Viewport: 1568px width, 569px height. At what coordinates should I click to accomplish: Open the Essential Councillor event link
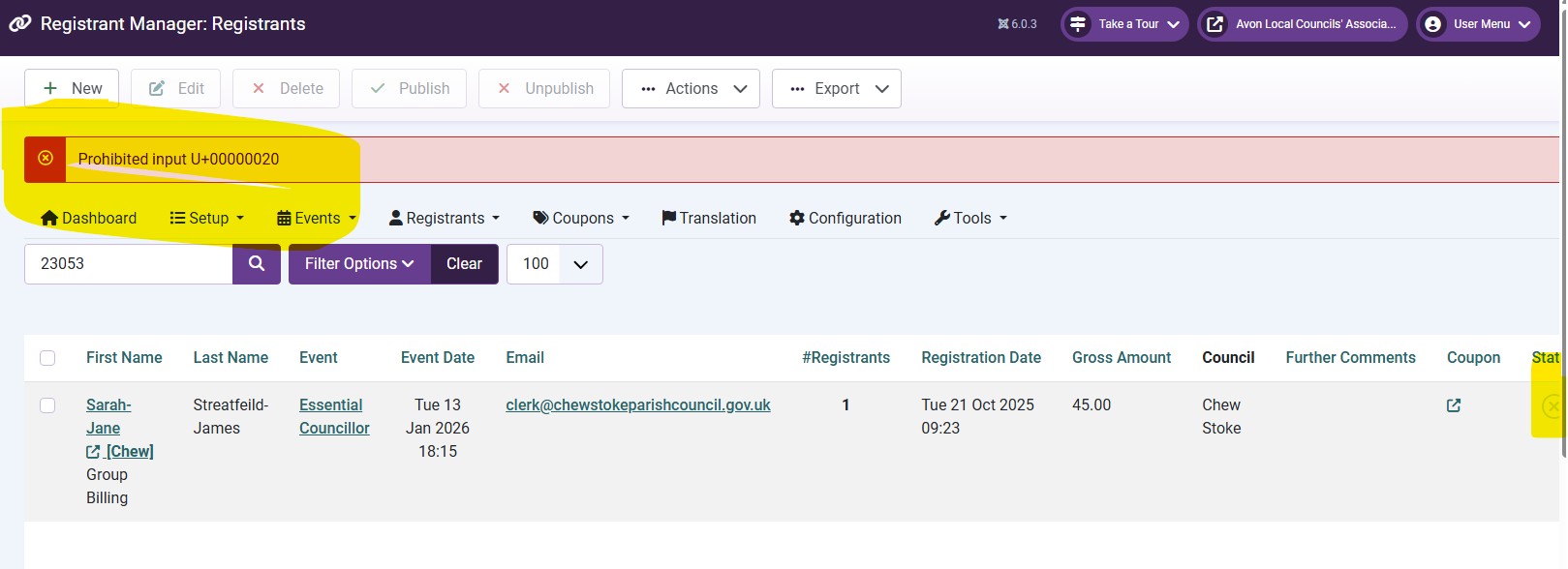point(333,416)
